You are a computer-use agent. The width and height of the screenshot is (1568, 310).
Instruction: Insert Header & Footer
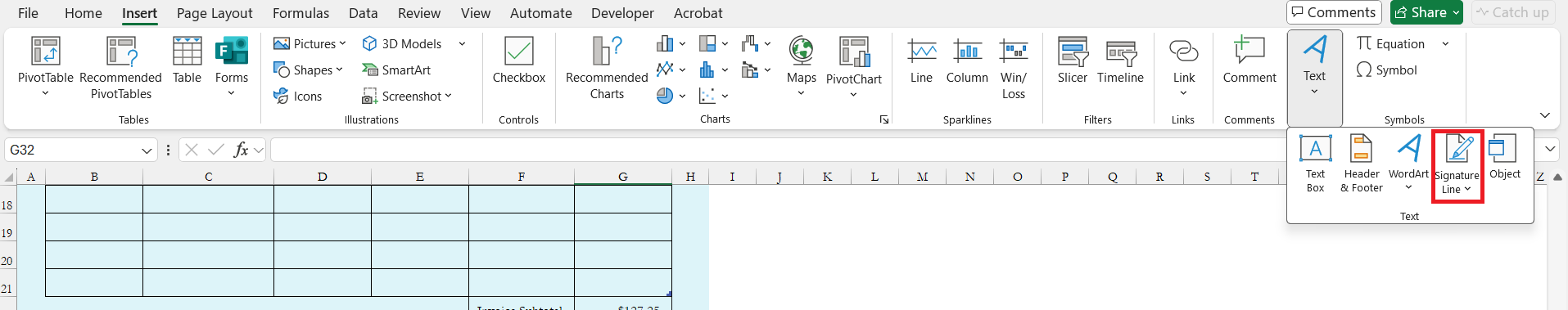[x=1362, y=164]
